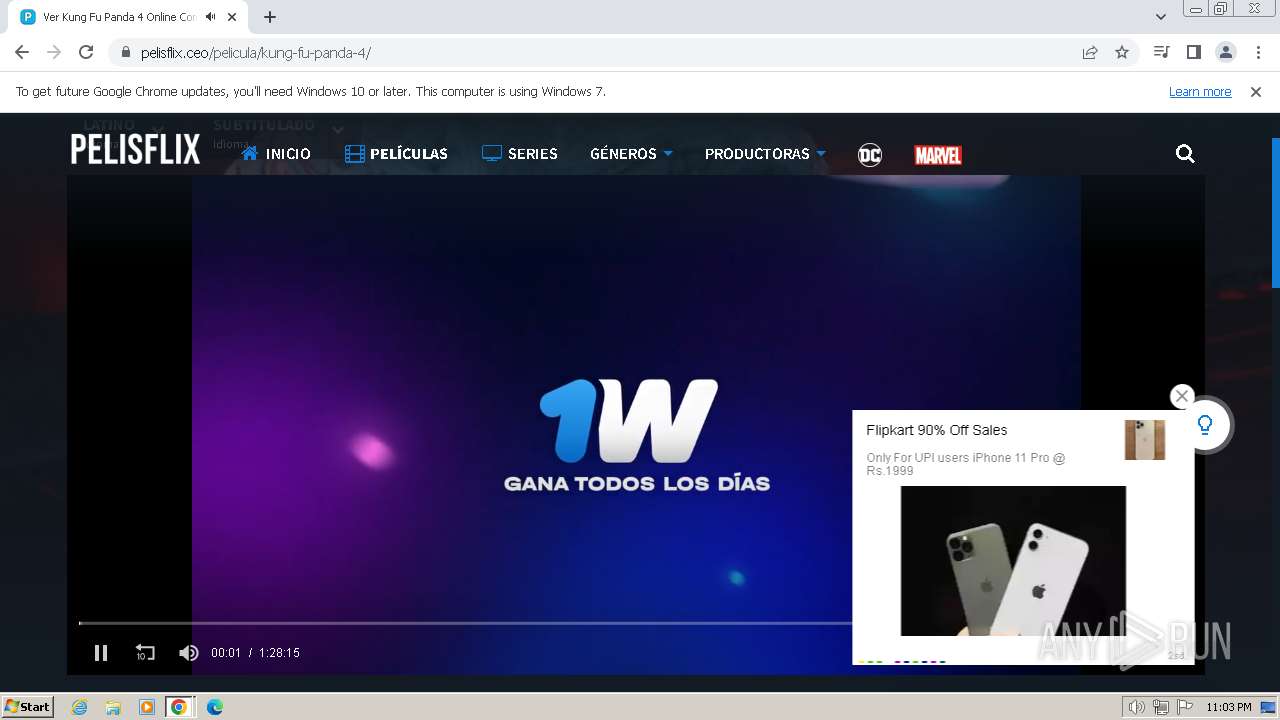This screenshot has width=1280, height=720.
Task: Open the PELÍCULAS section
Action: coord(396,154)
